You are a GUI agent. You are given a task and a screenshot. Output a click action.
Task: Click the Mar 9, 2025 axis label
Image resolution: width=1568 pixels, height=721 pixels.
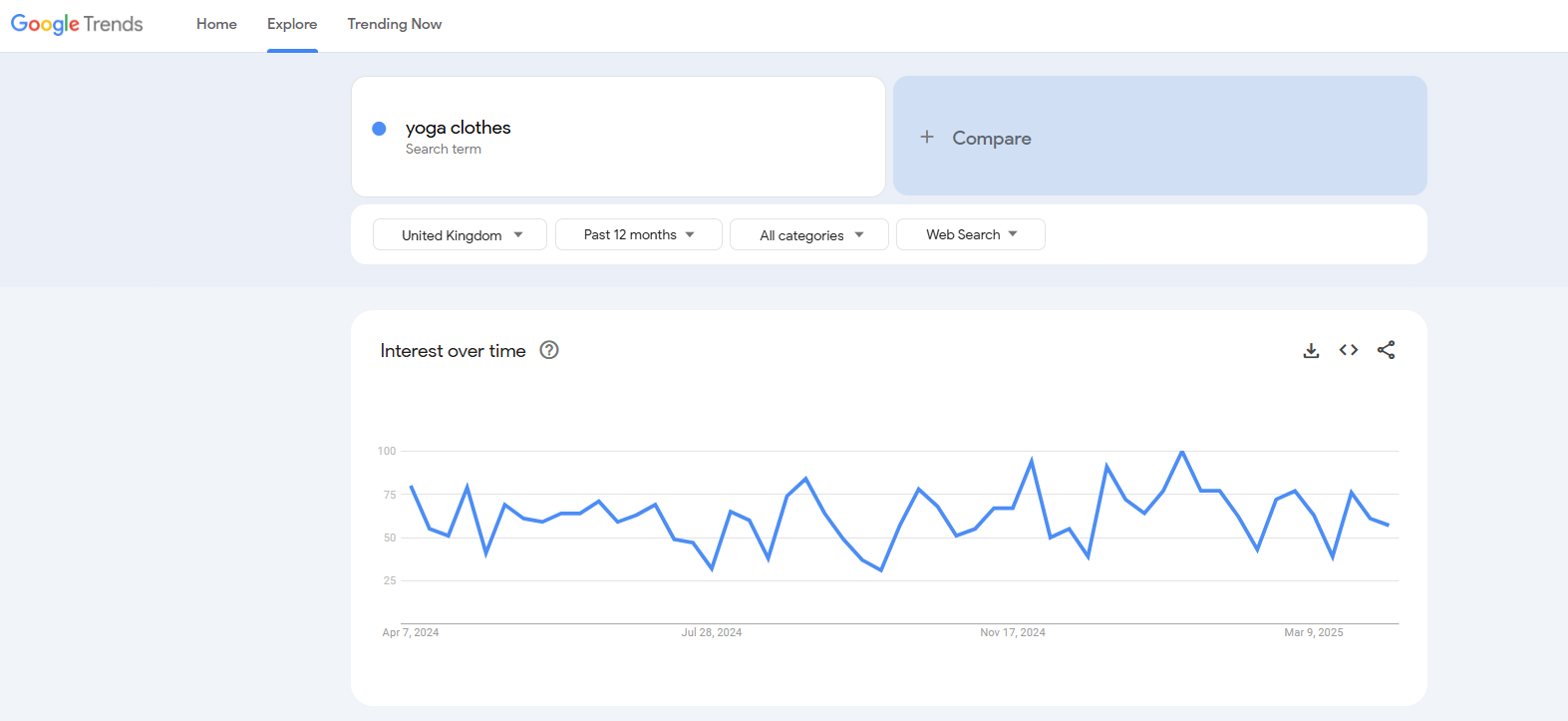(1314, 632)
